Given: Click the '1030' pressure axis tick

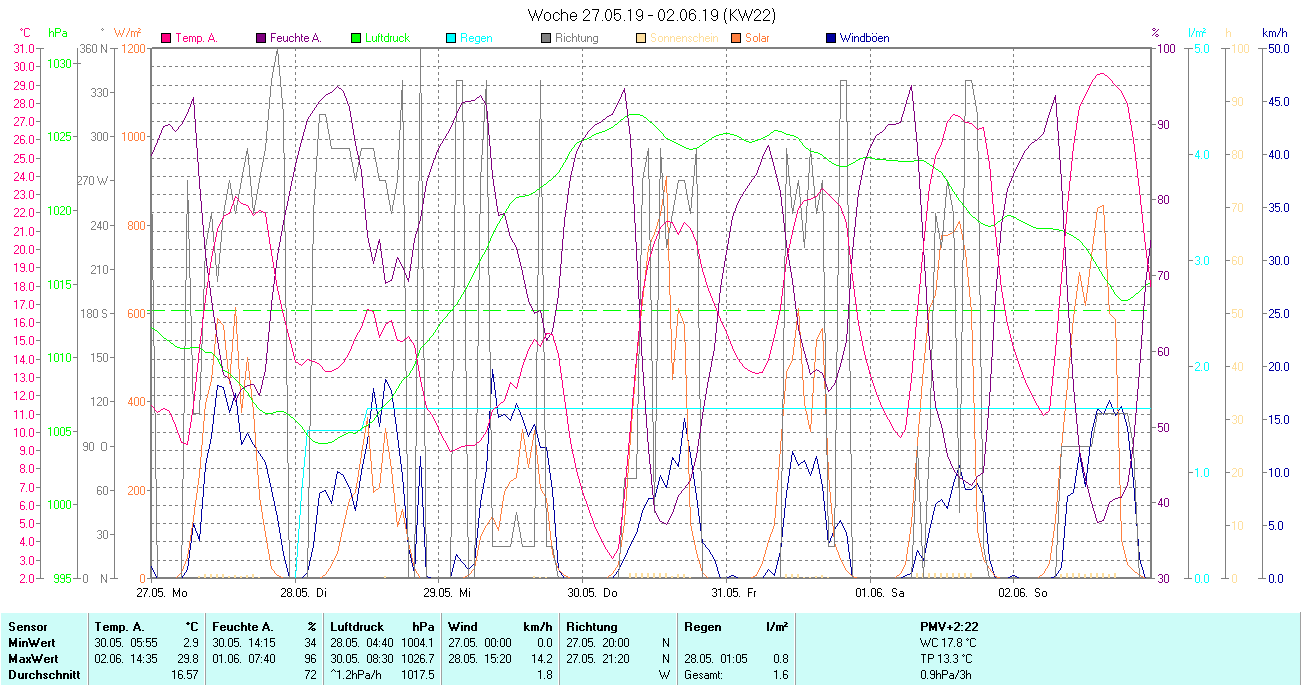Looking at the screenshot, I should point(60,63).
